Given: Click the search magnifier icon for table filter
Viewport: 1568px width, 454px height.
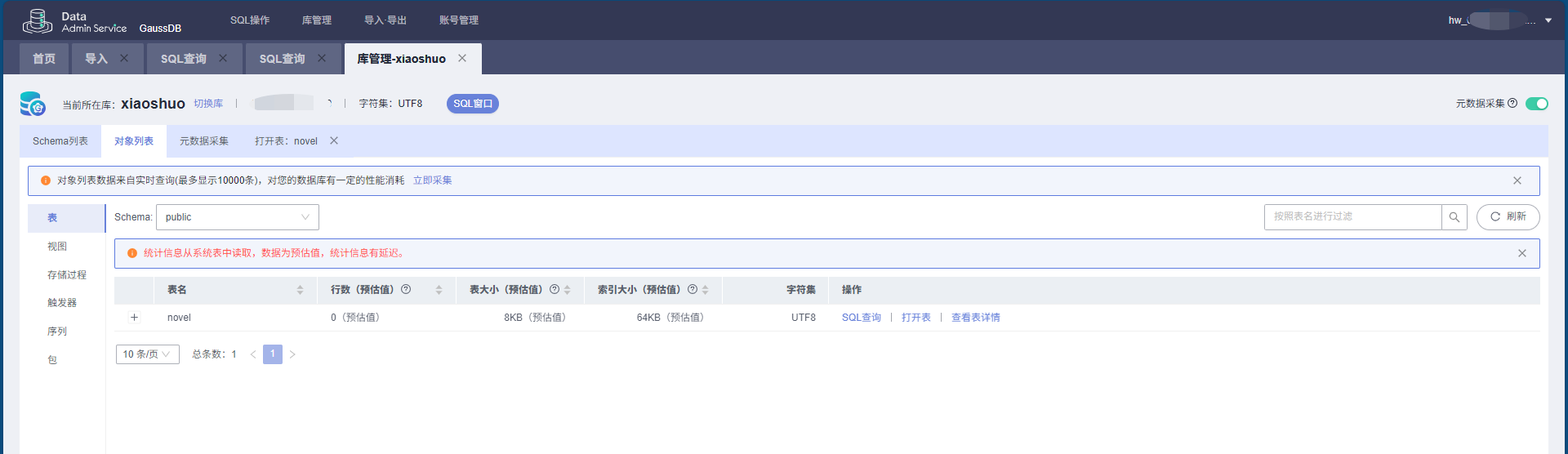Looking at the screenshot, I should tap(1454, 217).
